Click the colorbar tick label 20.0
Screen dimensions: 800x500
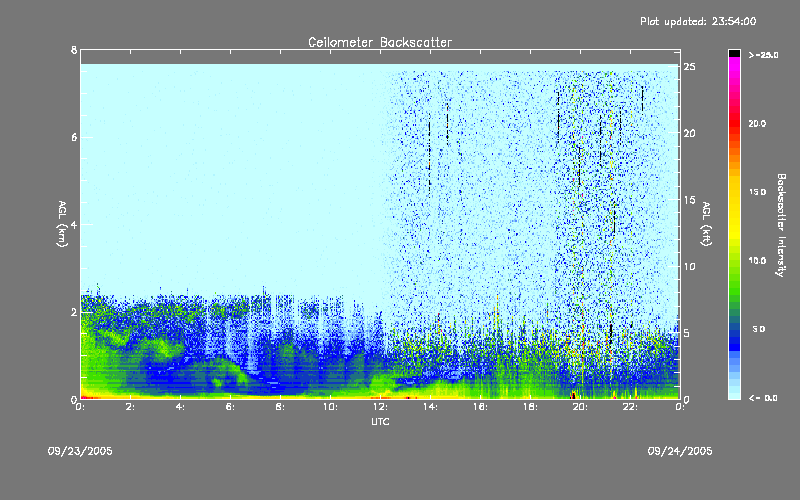(757, 124)
